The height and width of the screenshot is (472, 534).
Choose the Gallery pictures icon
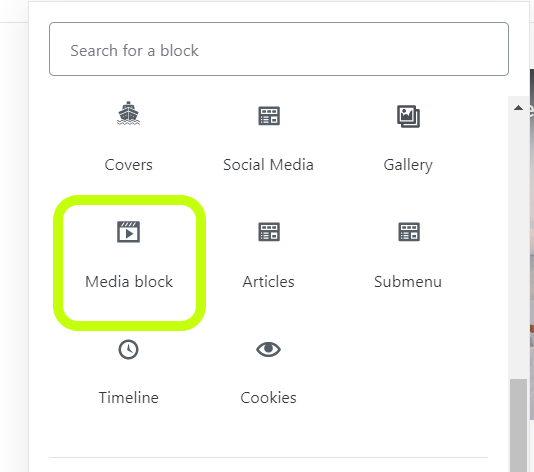pos(408,116)
